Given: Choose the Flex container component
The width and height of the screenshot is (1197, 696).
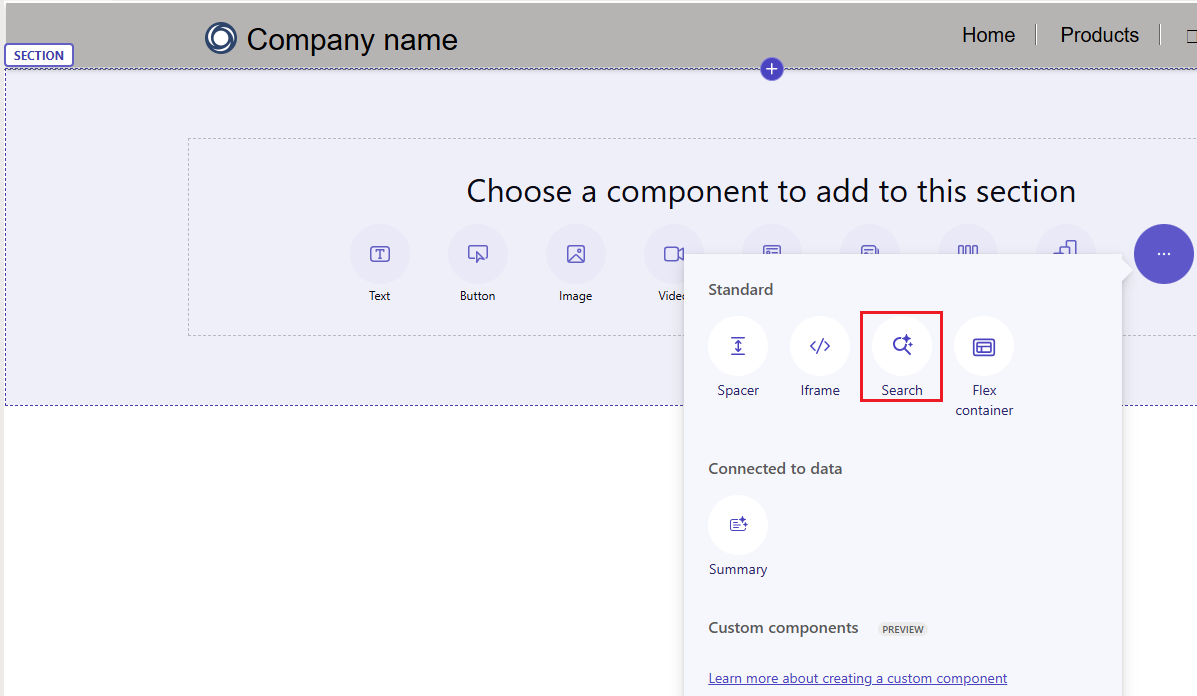Looking at the screenshot, I should click(x=983, y=345).
